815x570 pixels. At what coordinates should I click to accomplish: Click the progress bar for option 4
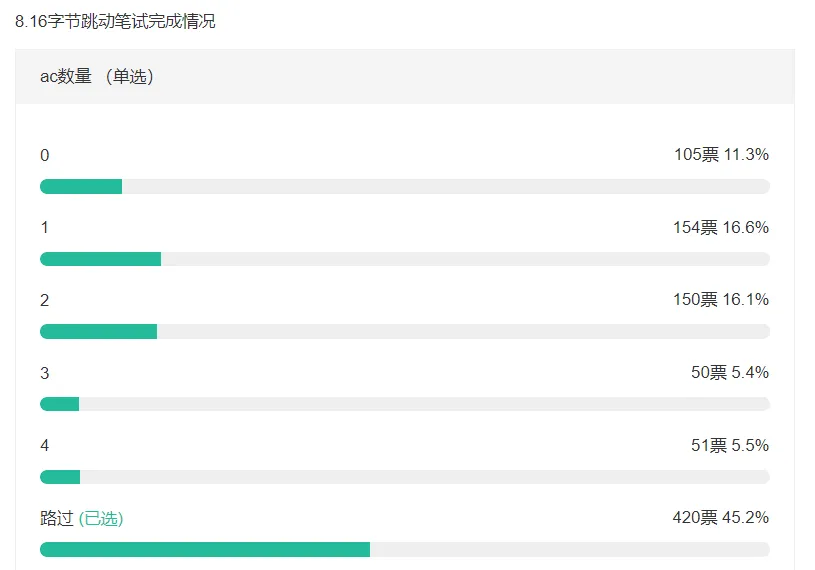tap(405, 477)
